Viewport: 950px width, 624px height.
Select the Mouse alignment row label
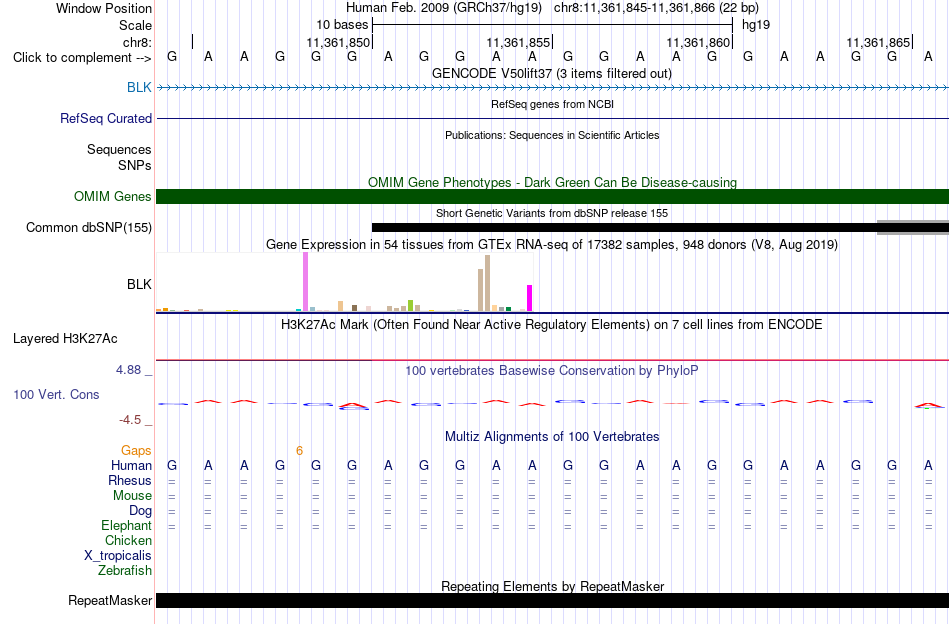(x=132, y=496)
